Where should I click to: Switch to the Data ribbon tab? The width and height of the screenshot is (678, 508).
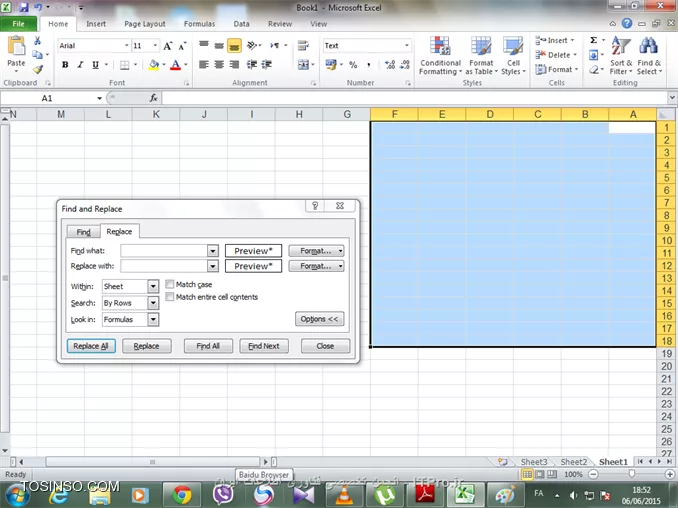pos(241,24)
